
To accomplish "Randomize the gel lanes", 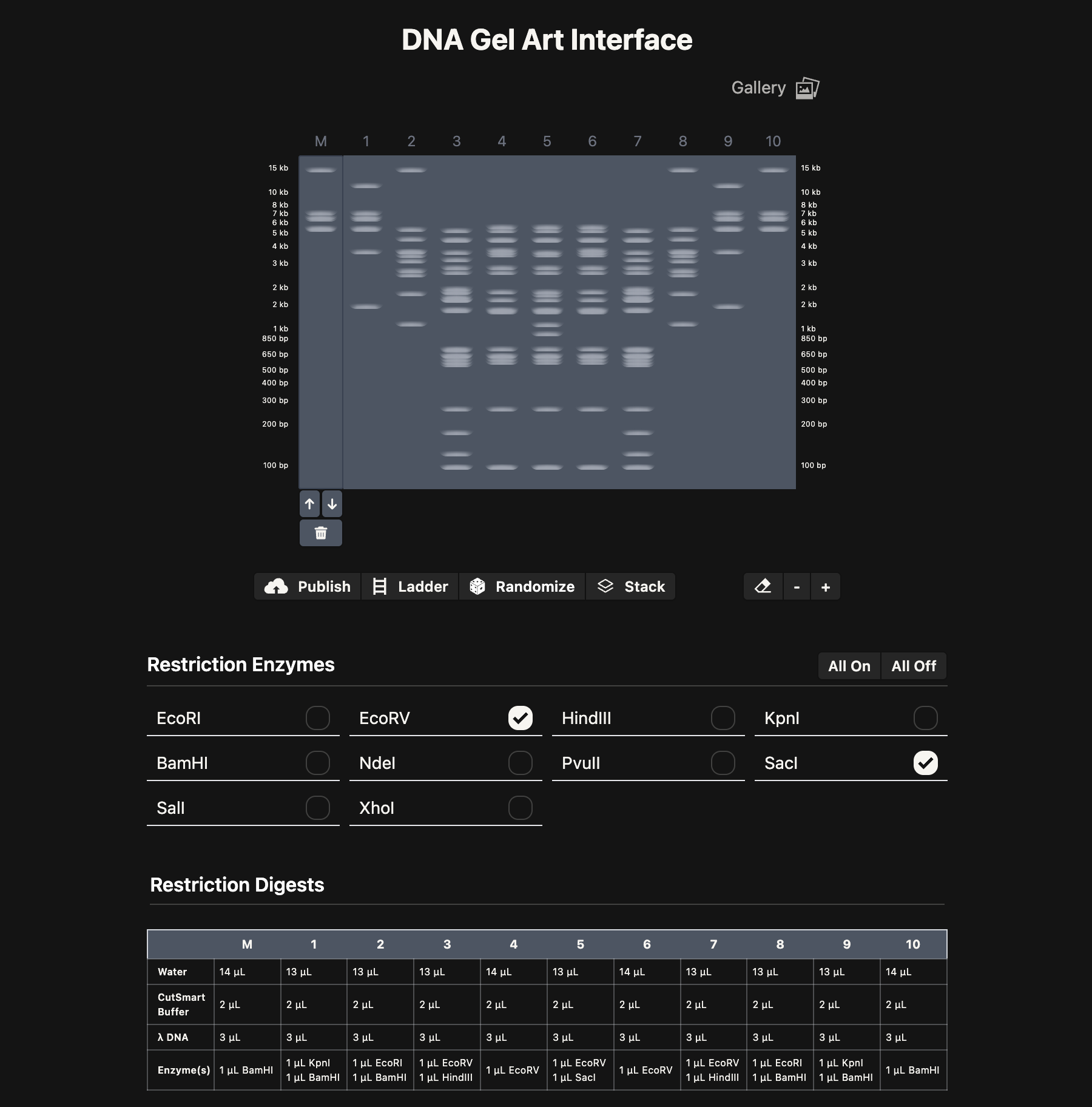I will pos(522,587).
